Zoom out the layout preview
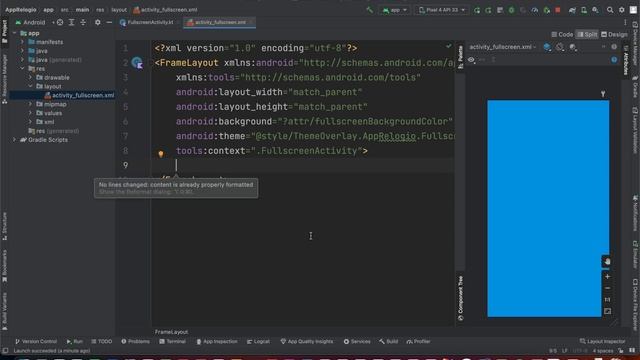This screenshot has height=360, width=640. [607, 288]
